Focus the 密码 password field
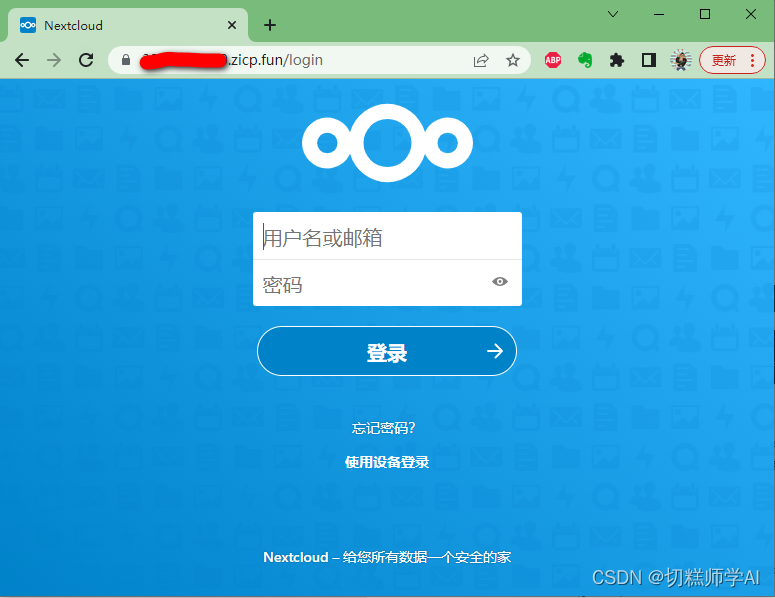Image resolution: width=775 pixels, height=598 pixels. [388, 283]
